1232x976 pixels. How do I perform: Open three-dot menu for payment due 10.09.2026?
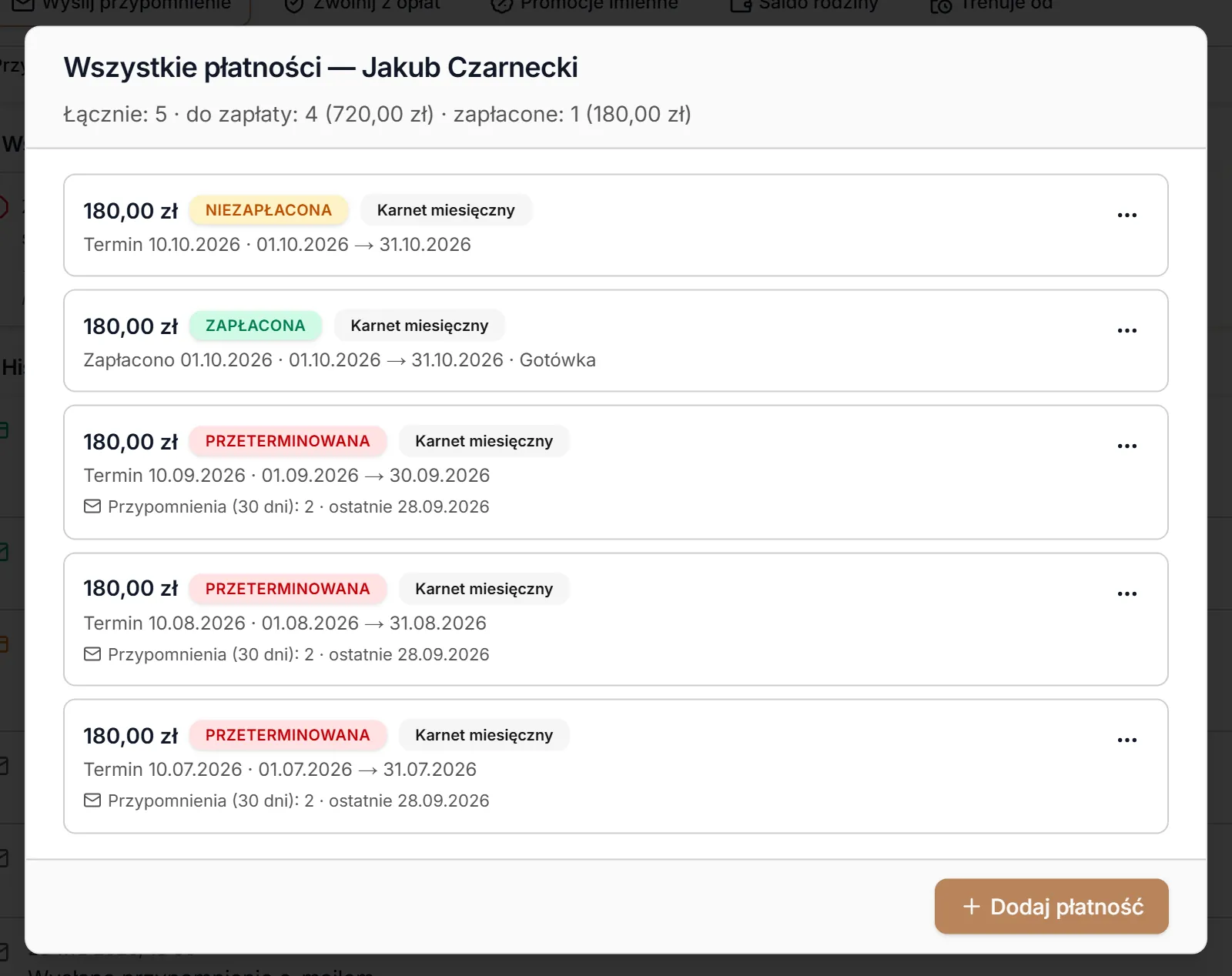(x=1127, y=446)
